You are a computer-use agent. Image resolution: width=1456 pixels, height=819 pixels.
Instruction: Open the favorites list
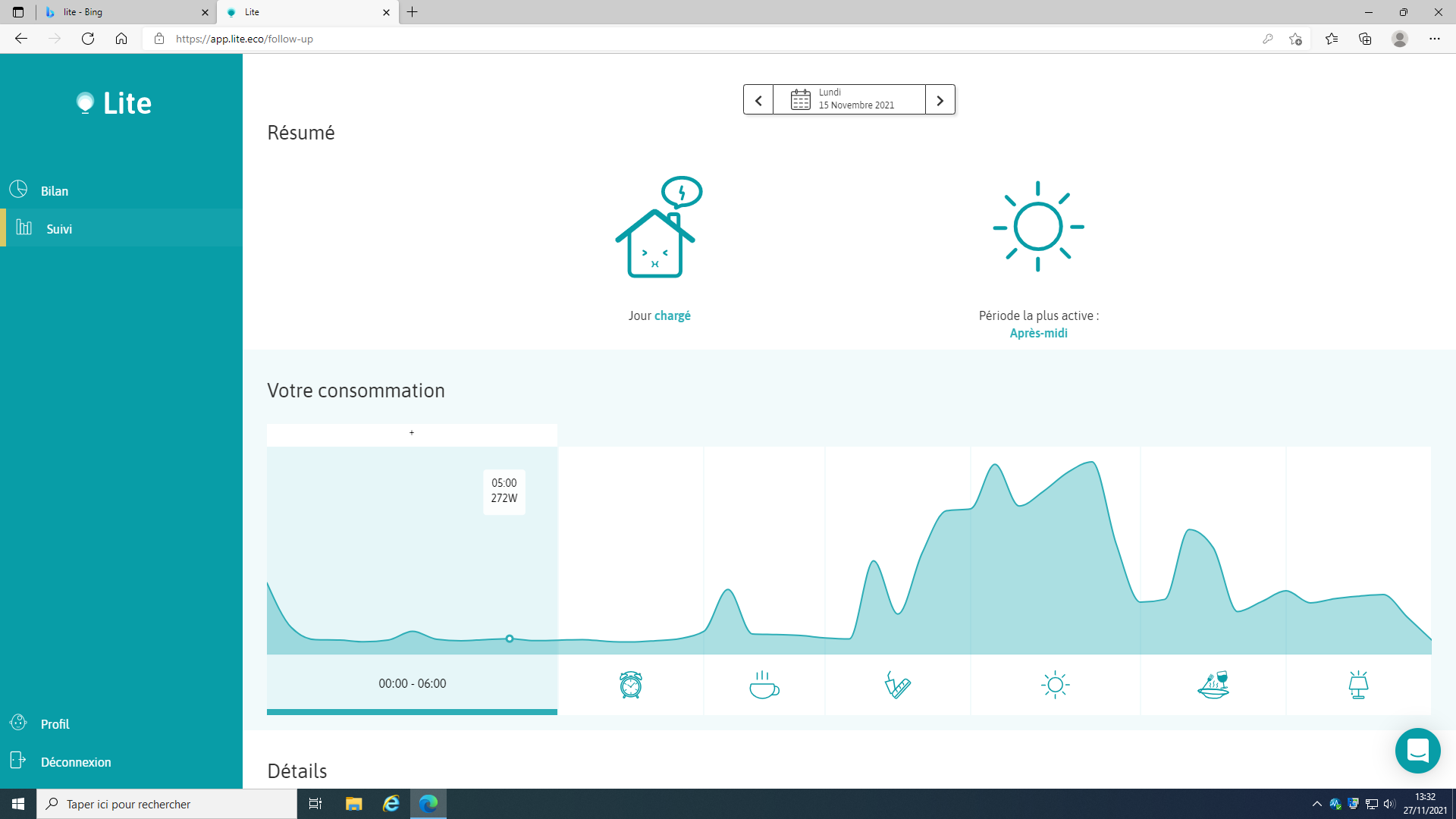[1332, 39]
